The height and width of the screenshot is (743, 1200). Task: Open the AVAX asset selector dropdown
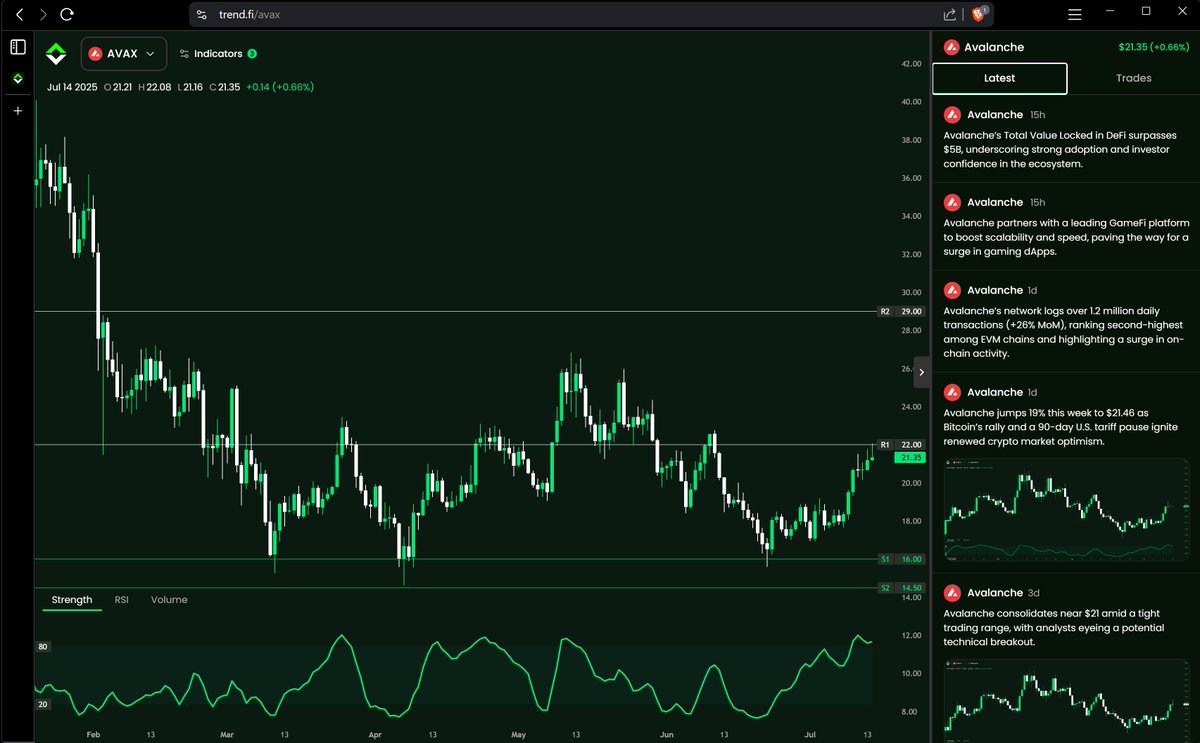pyautogui.click(x=123, y=54)
